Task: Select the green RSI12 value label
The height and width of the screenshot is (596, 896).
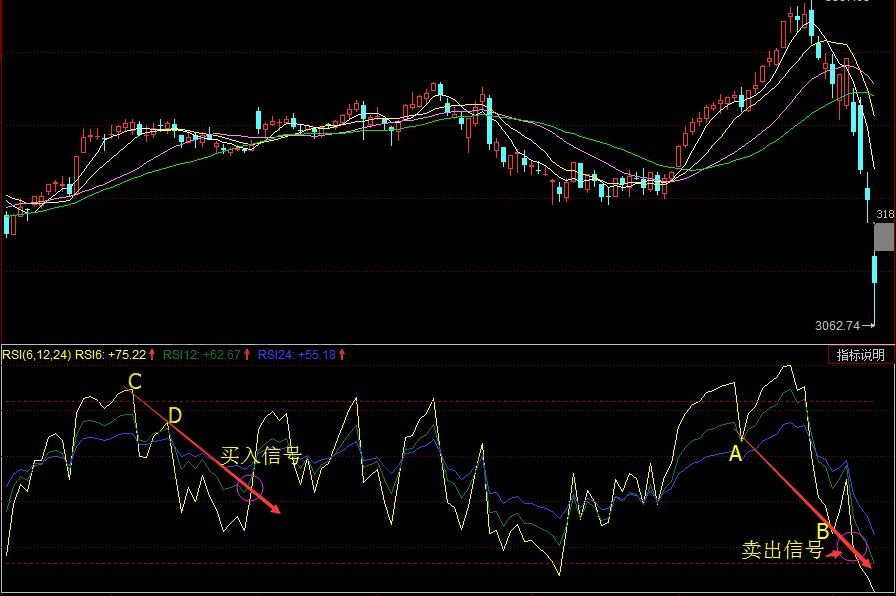Action: click(x=200, y=355)
